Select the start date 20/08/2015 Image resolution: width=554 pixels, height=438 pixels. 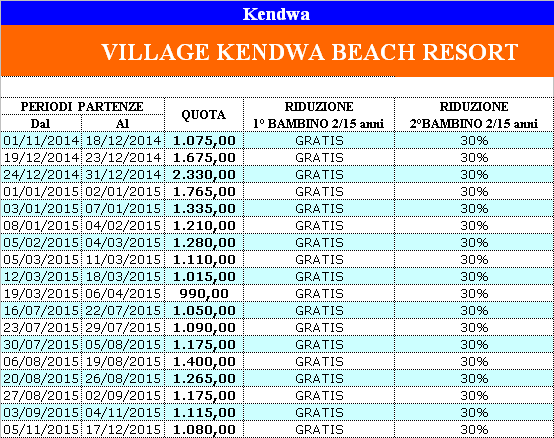click(x=41, y=378)
